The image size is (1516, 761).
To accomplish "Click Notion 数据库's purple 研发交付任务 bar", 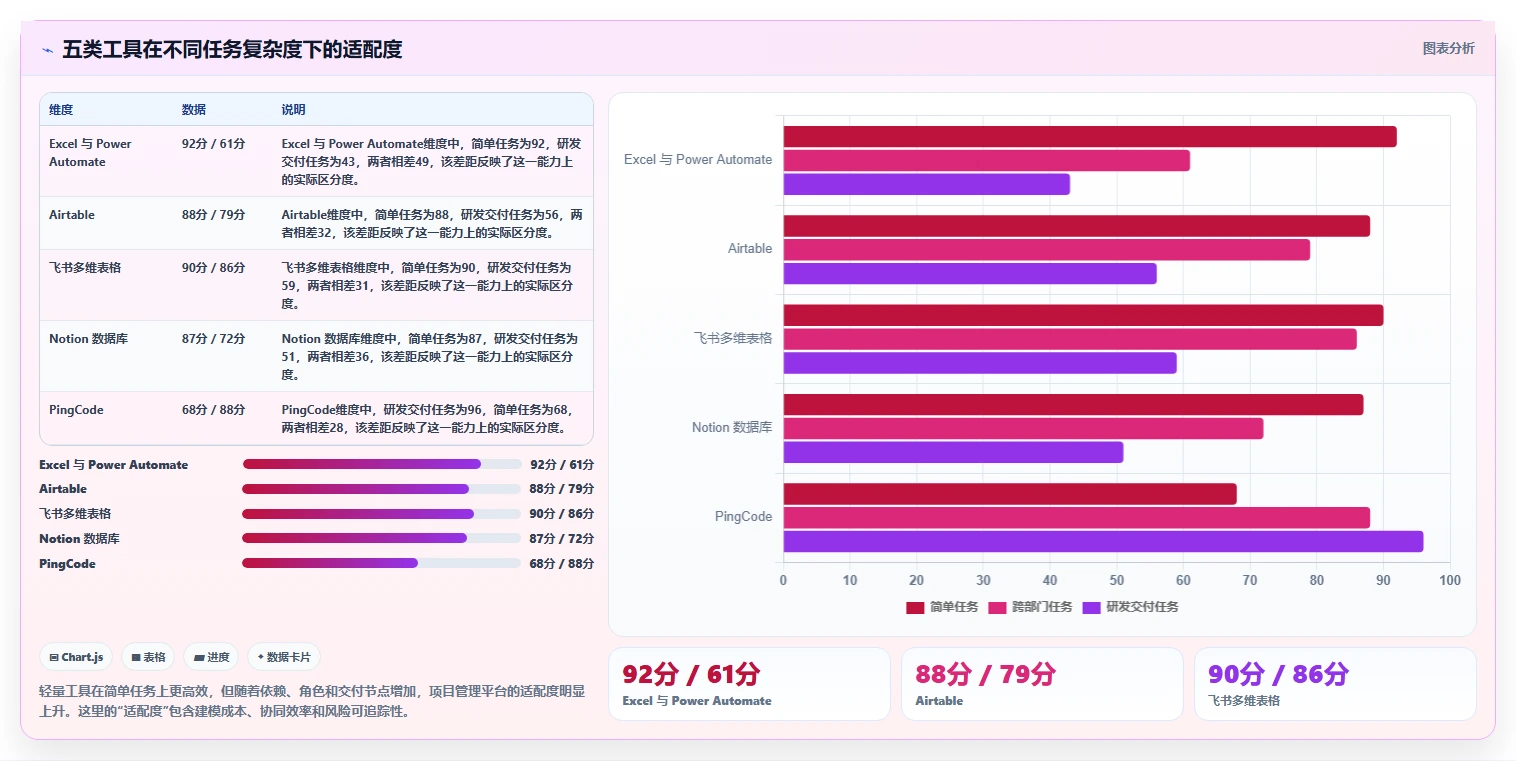I will 953,452.
